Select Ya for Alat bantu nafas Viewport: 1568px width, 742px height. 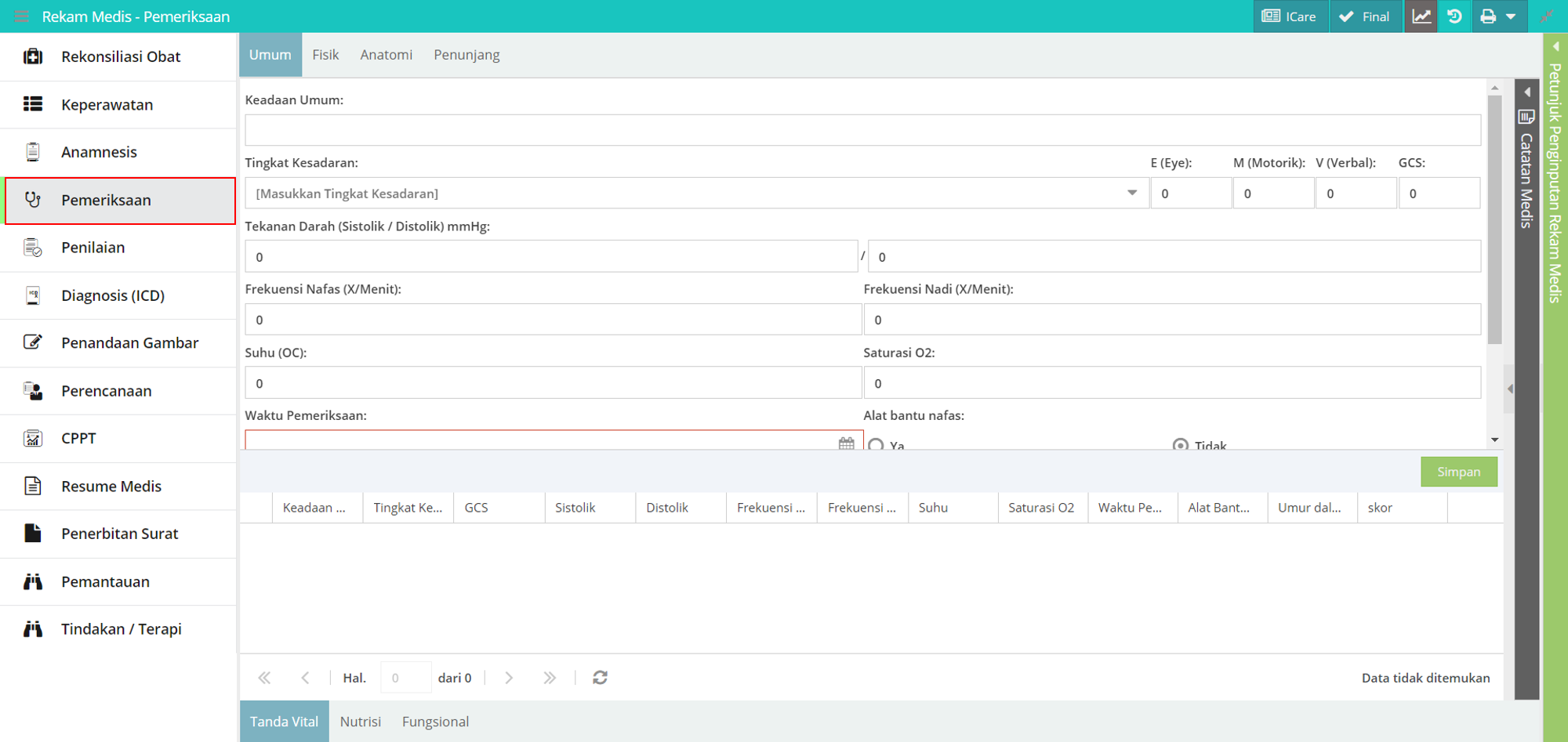tap(877, 445)
